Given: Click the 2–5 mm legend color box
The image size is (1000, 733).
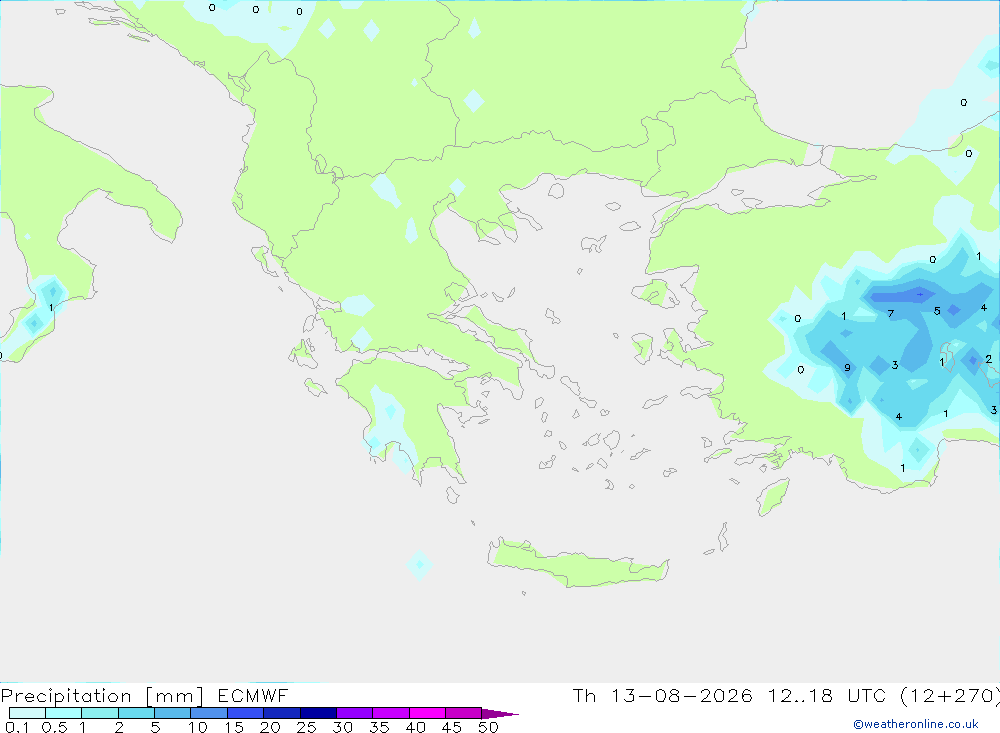Looking at the screenshot, I should coord(136,713).
